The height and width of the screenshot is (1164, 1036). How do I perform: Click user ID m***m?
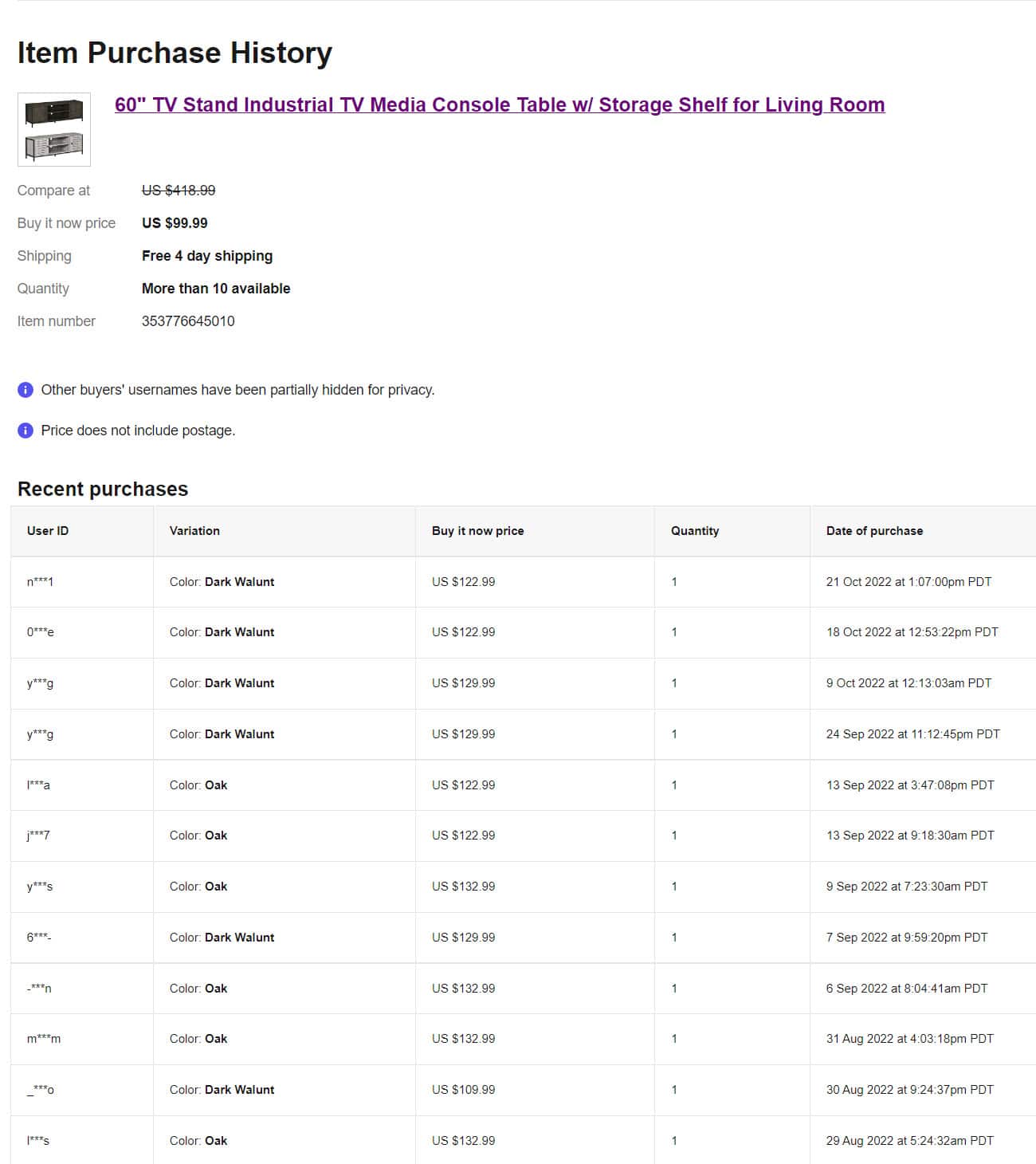click(x=43, y=1039)
